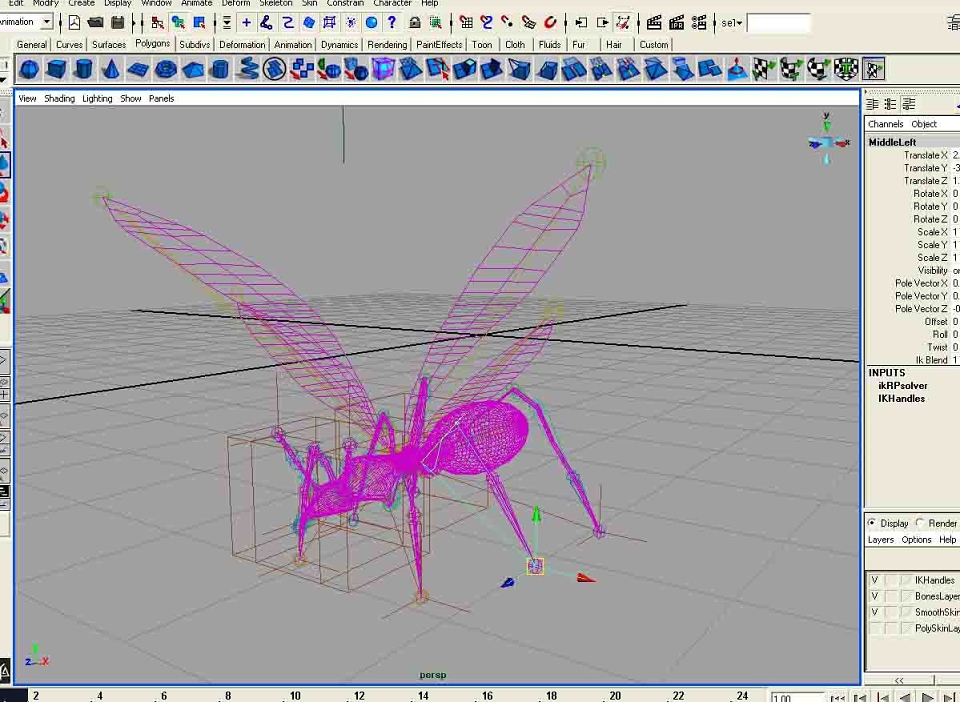Expand the ikRPsolver input node
The image size is (960, 702).
(902, 386)
